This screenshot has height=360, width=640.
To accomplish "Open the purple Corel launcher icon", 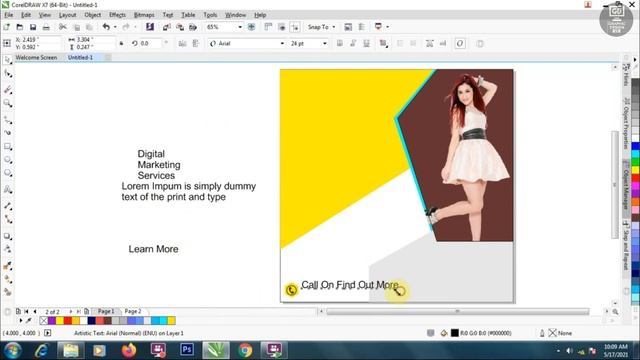I will point(150,27).
